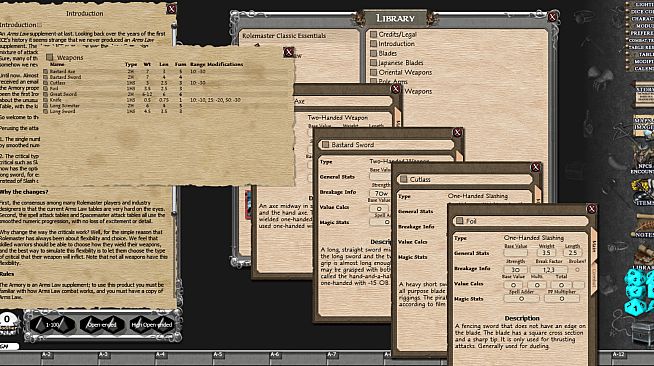The image size is (654, 366).
Task: Edit Length value 2.5 on Foil sheet
Action: click(572, 253)
